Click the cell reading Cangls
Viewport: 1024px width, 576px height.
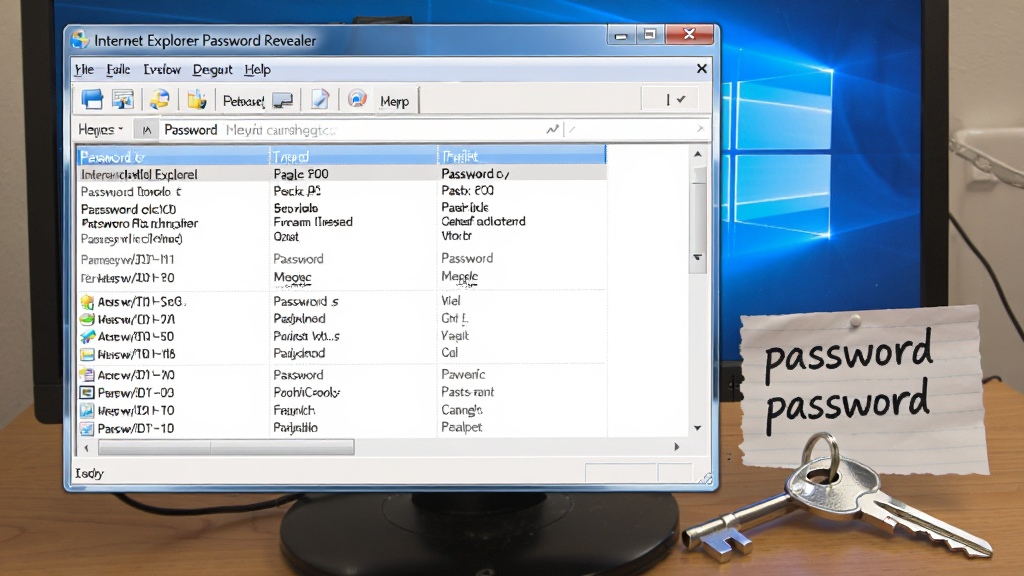(461, 410)
